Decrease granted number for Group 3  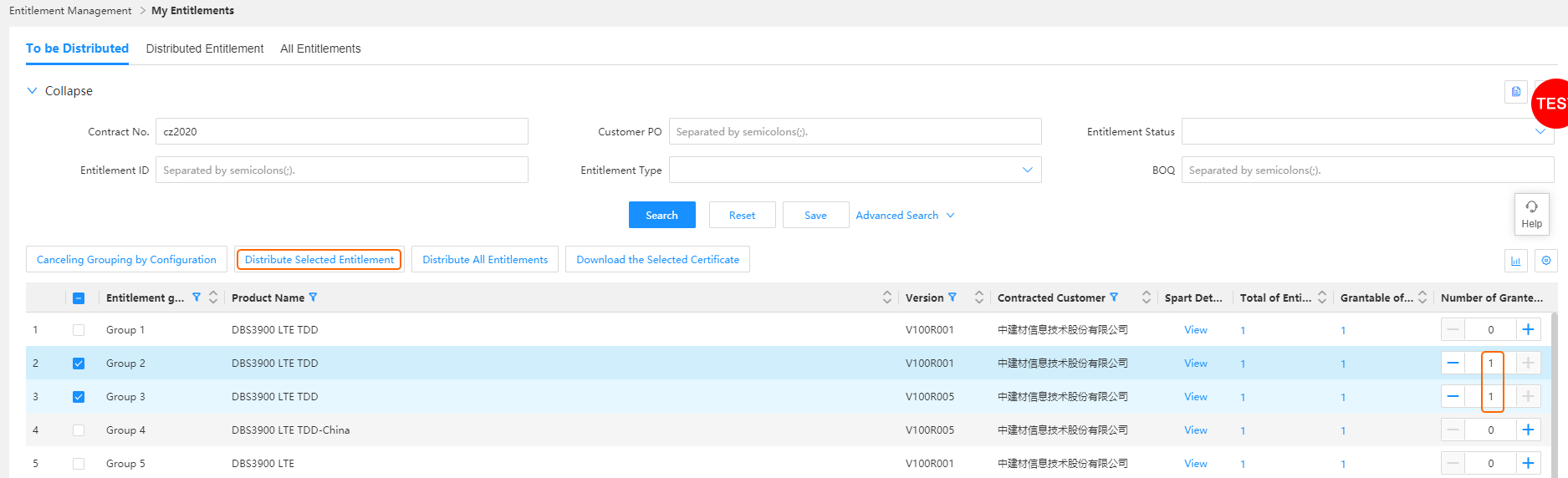[x=1453, y=396]
